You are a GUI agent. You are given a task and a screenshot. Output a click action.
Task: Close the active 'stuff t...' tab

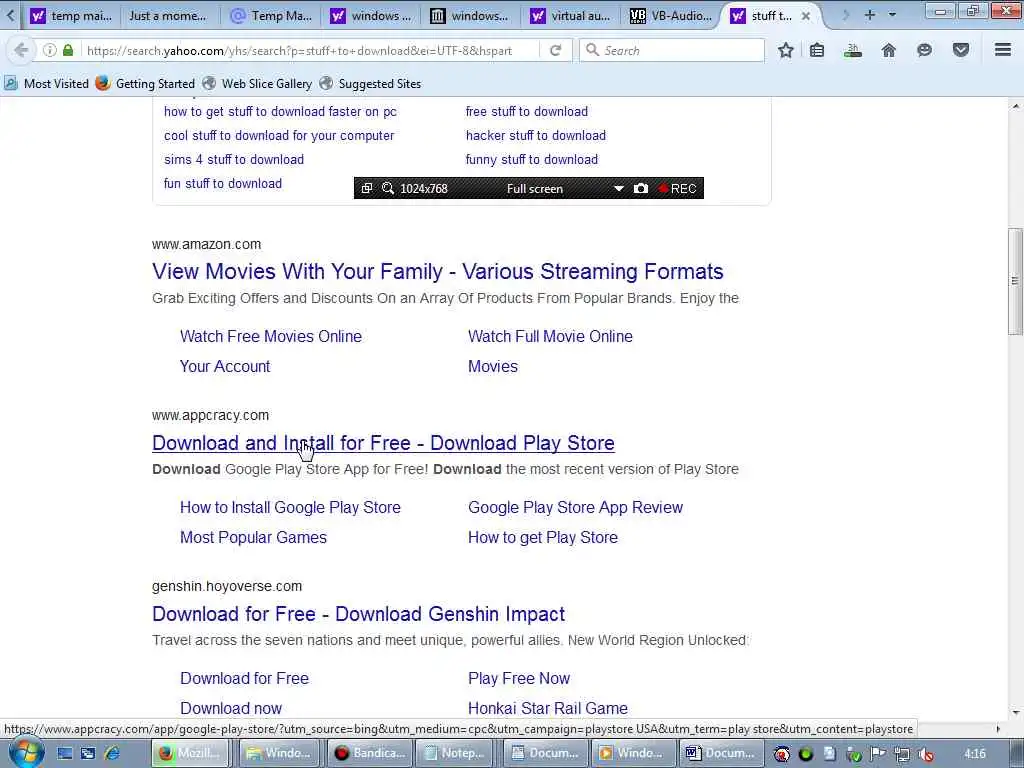point(806,16)
